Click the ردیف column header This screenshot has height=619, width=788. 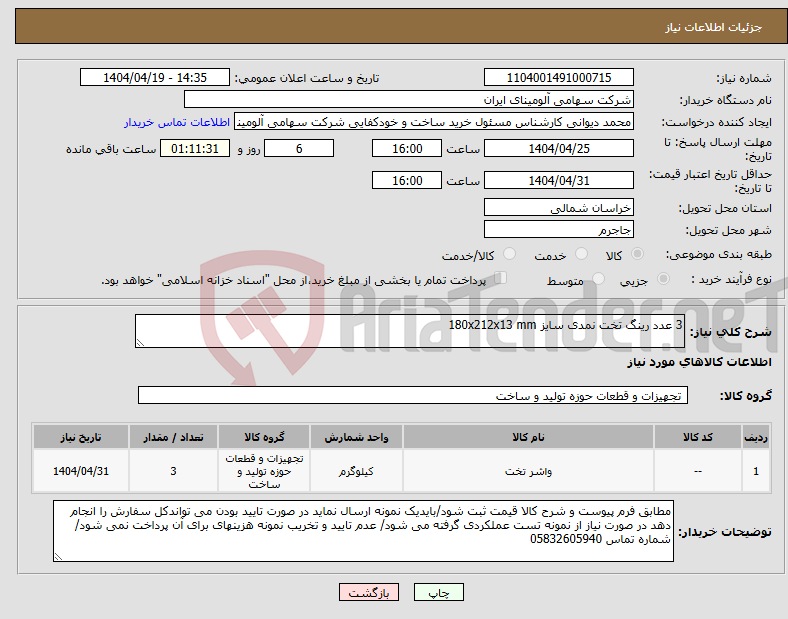(x=755, y=437)
